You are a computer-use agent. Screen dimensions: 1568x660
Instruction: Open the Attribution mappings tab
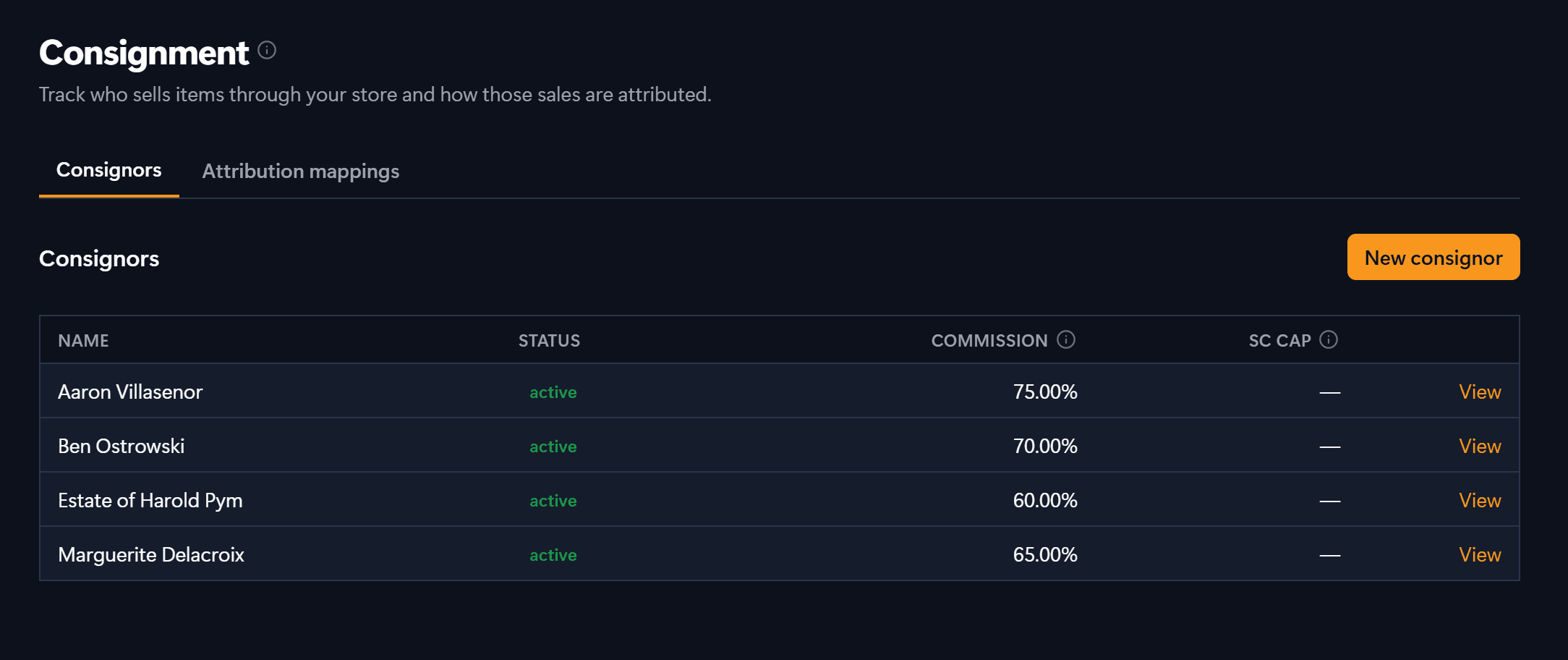(301, 172)
